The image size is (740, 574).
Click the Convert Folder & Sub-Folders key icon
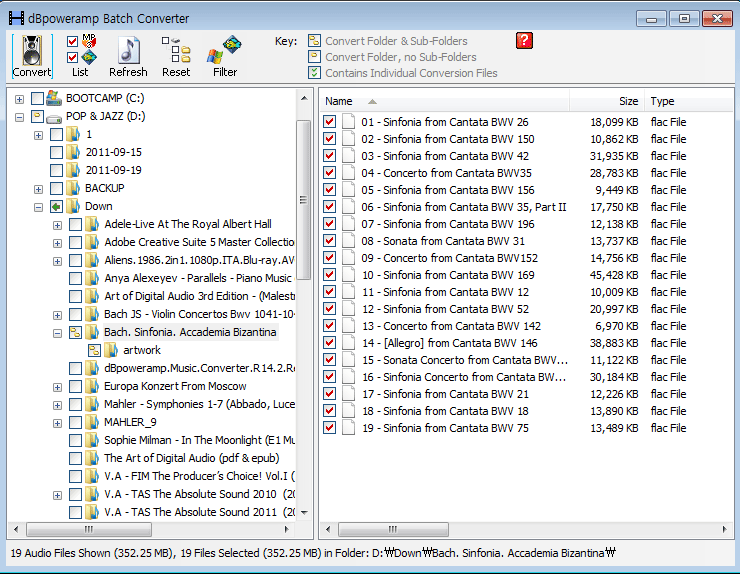coord(314,41)
